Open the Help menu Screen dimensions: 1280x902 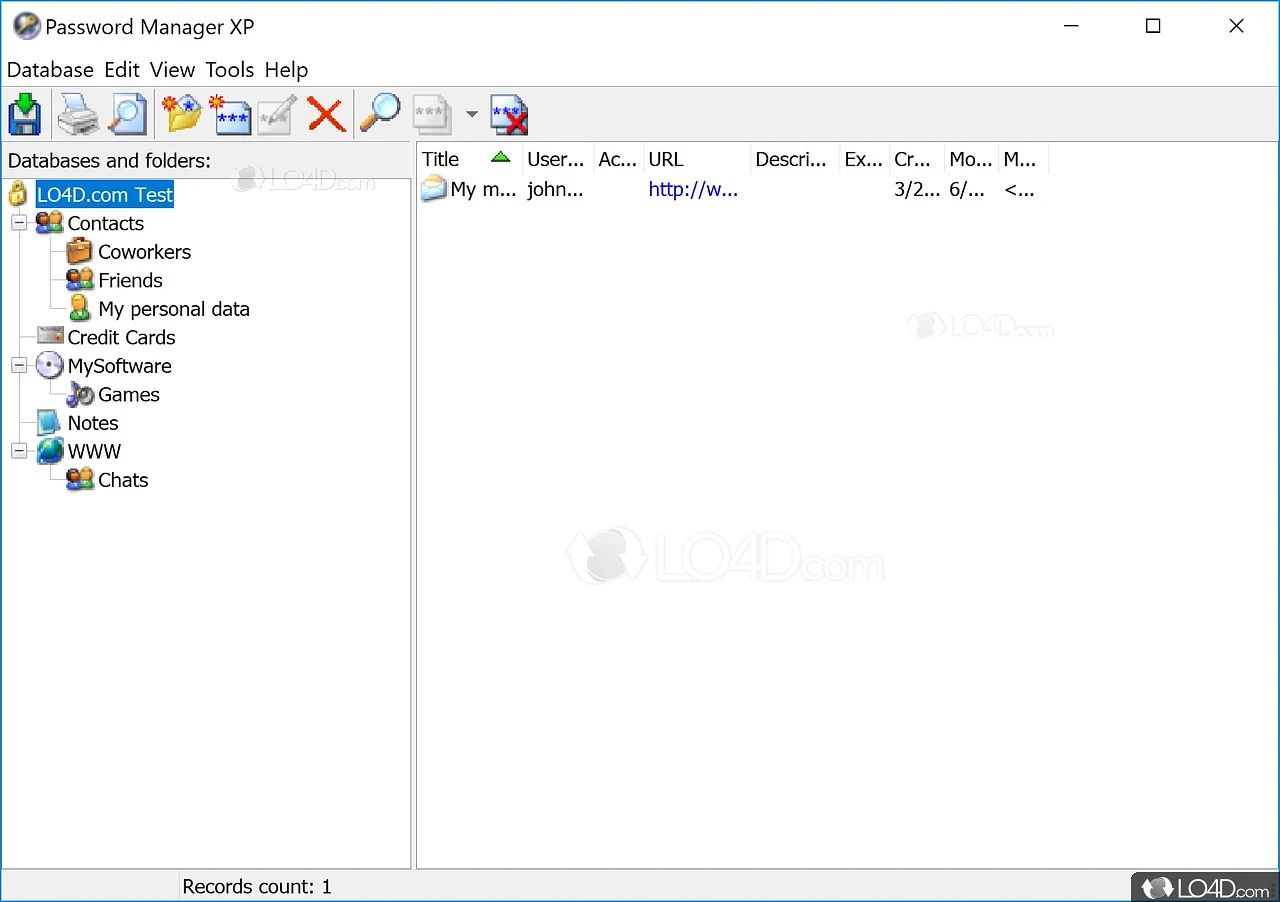[286, 70]
